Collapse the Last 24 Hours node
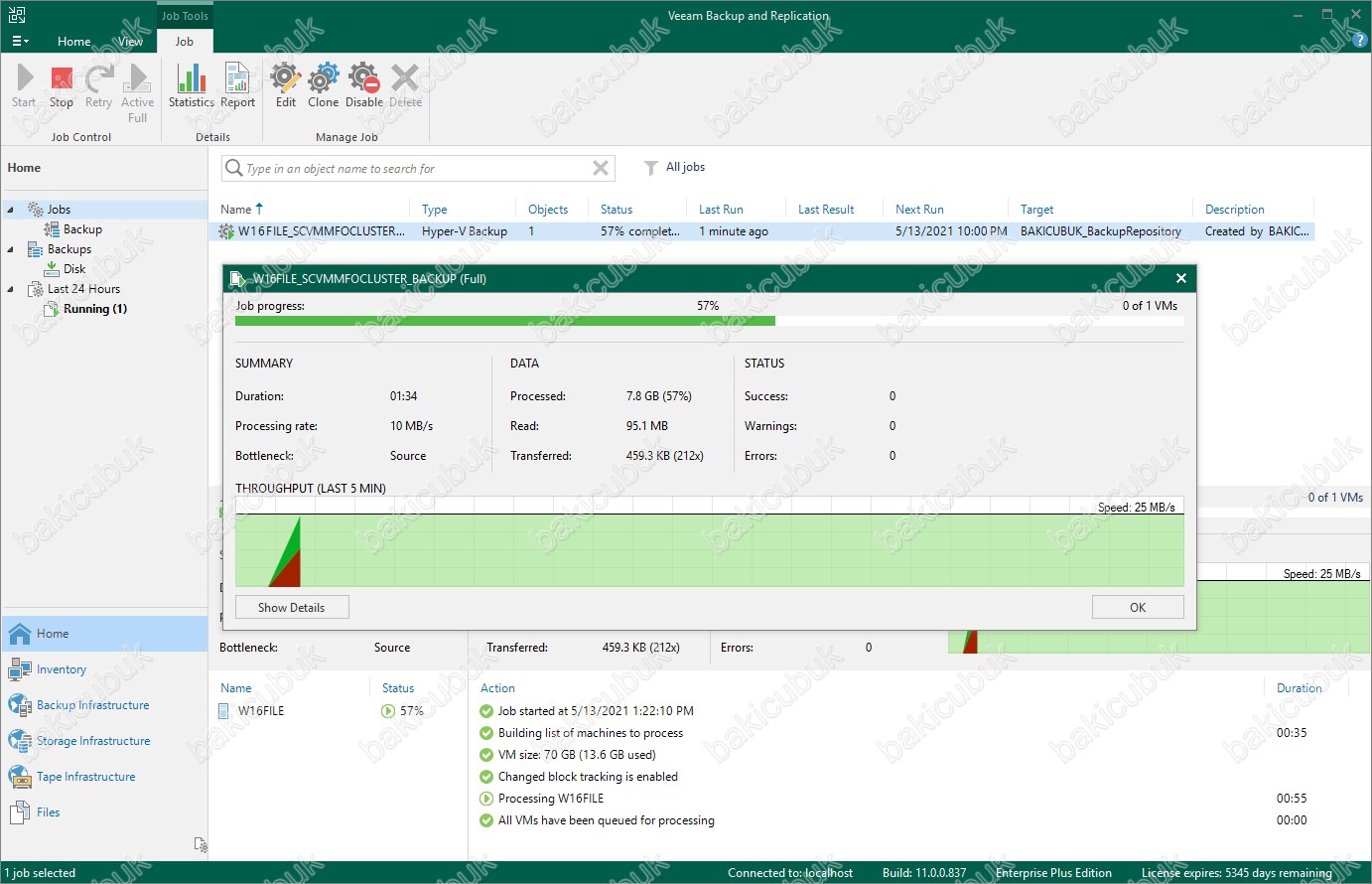 click(x=11, y=289)
